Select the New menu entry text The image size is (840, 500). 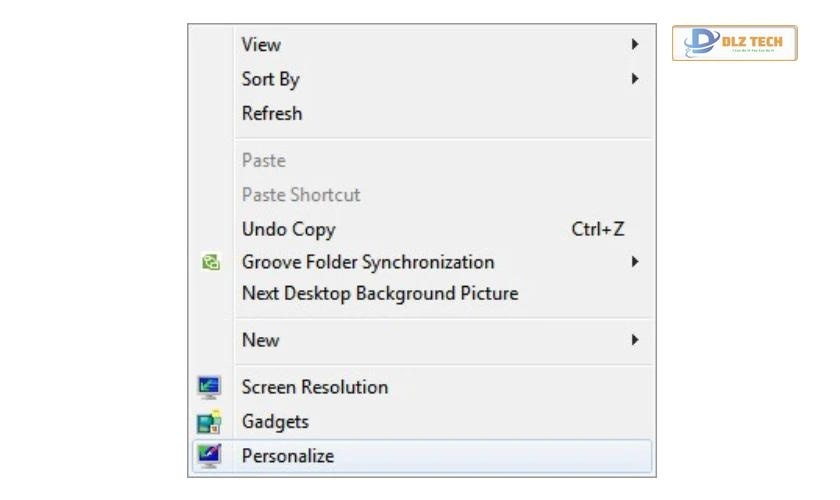click(x=260, y=340)
